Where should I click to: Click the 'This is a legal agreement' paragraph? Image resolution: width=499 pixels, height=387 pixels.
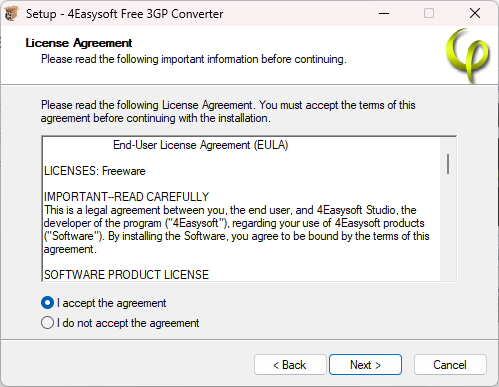236,229
